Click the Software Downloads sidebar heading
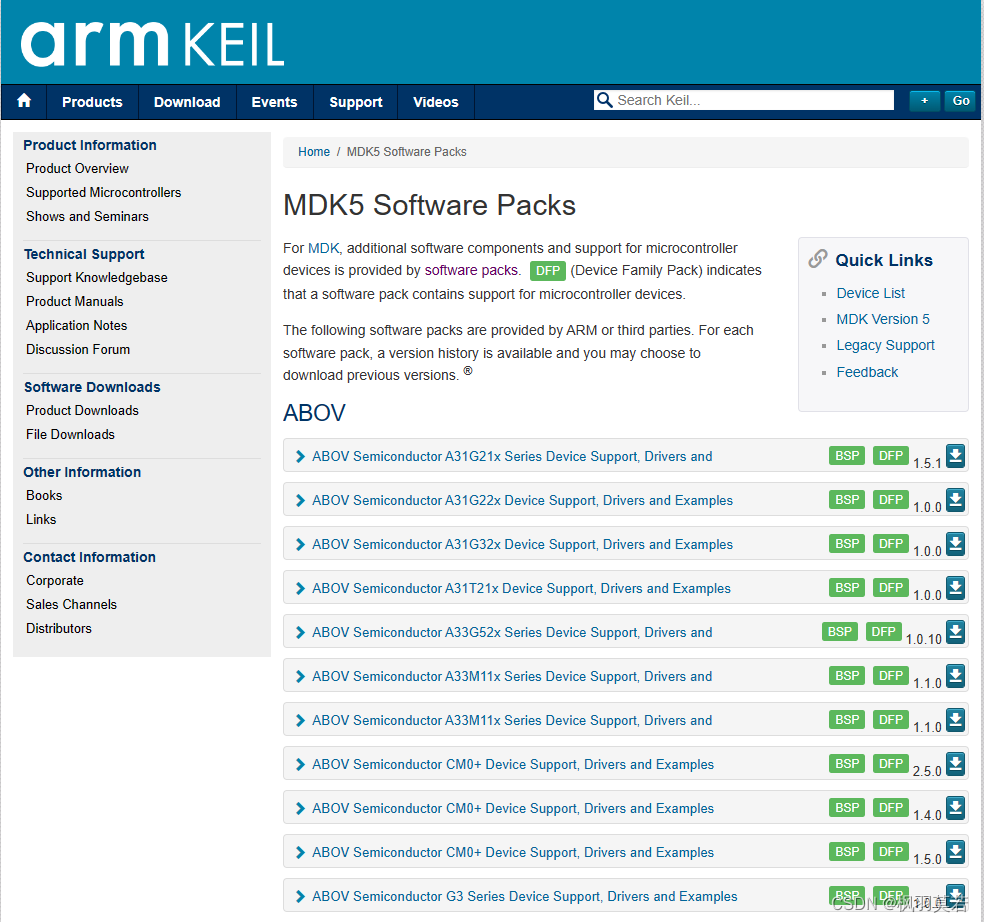Viewport: 984px width, 922px height. [92, 387]
